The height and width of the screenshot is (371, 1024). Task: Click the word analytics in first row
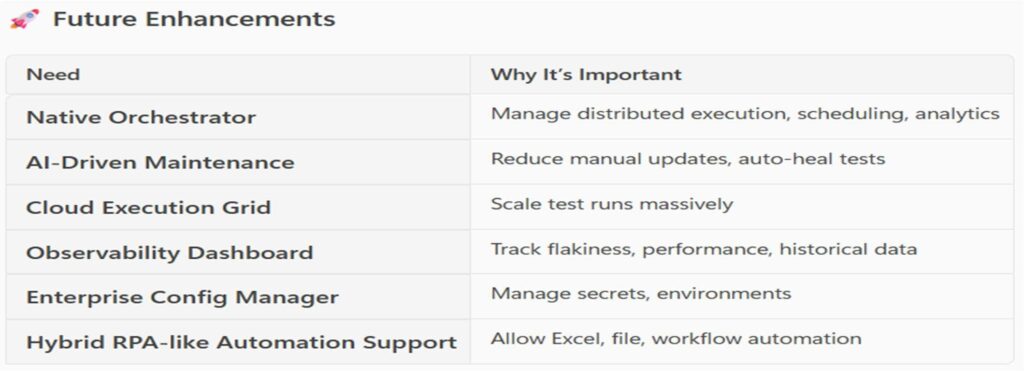pyautogui.click(x=957, y=114)
